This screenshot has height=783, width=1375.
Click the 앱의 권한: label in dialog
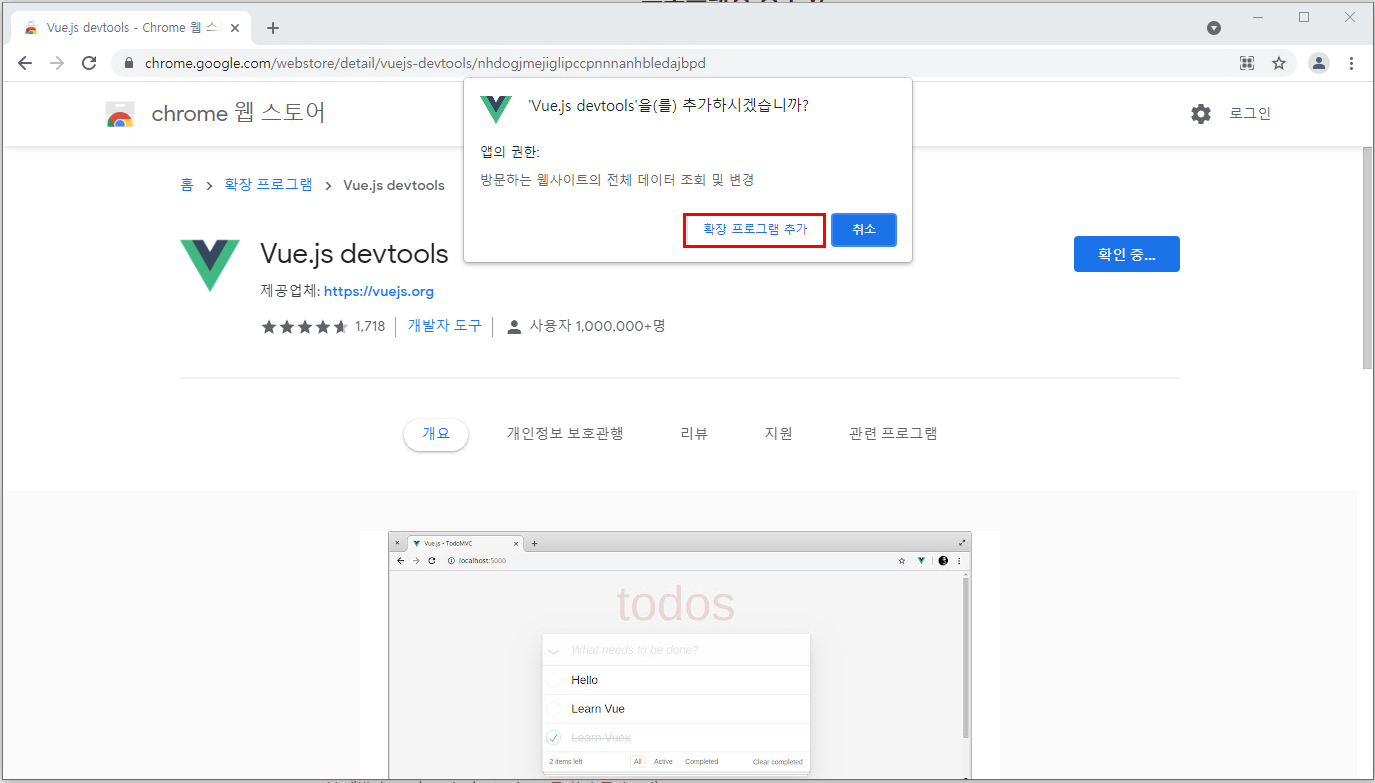pyautogui.click(x=510, y=152)
